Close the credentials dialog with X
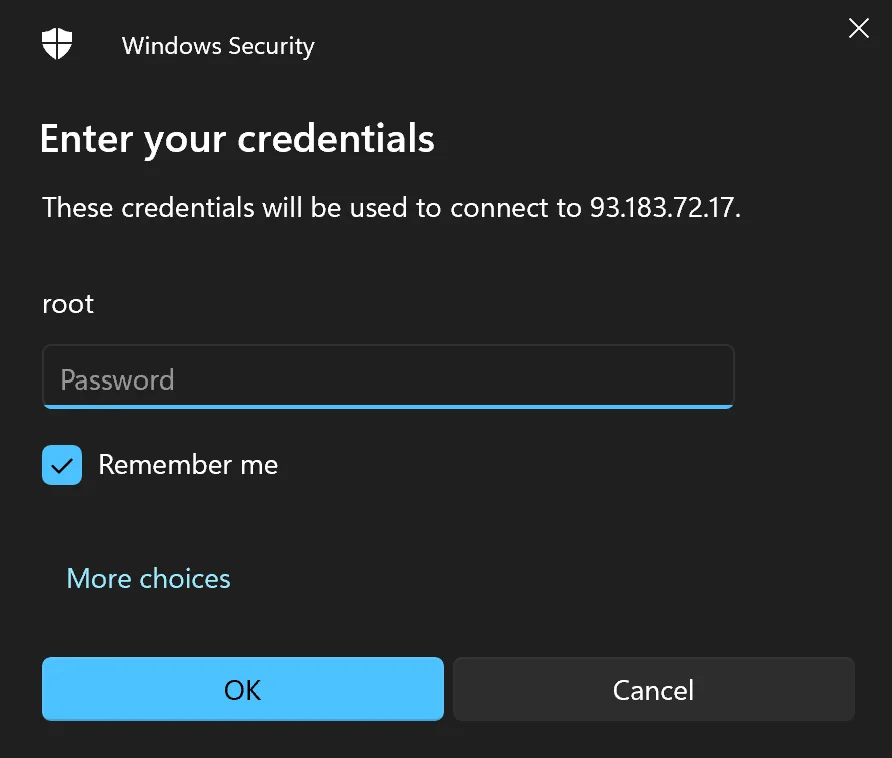892x758 pixels. coord(858,29)
